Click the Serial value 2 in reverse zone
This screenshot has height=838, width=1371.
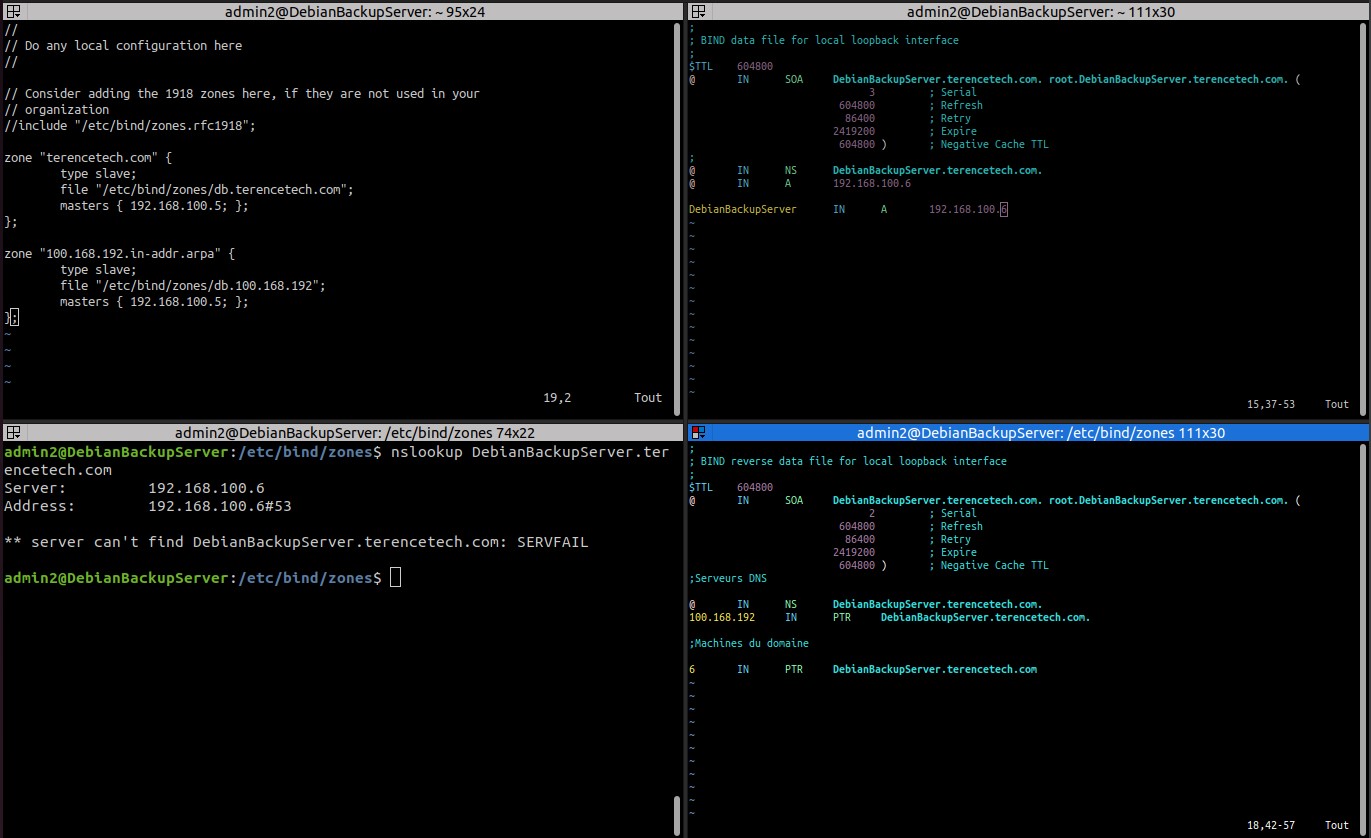pyautogui.click(x=872, y=513)
